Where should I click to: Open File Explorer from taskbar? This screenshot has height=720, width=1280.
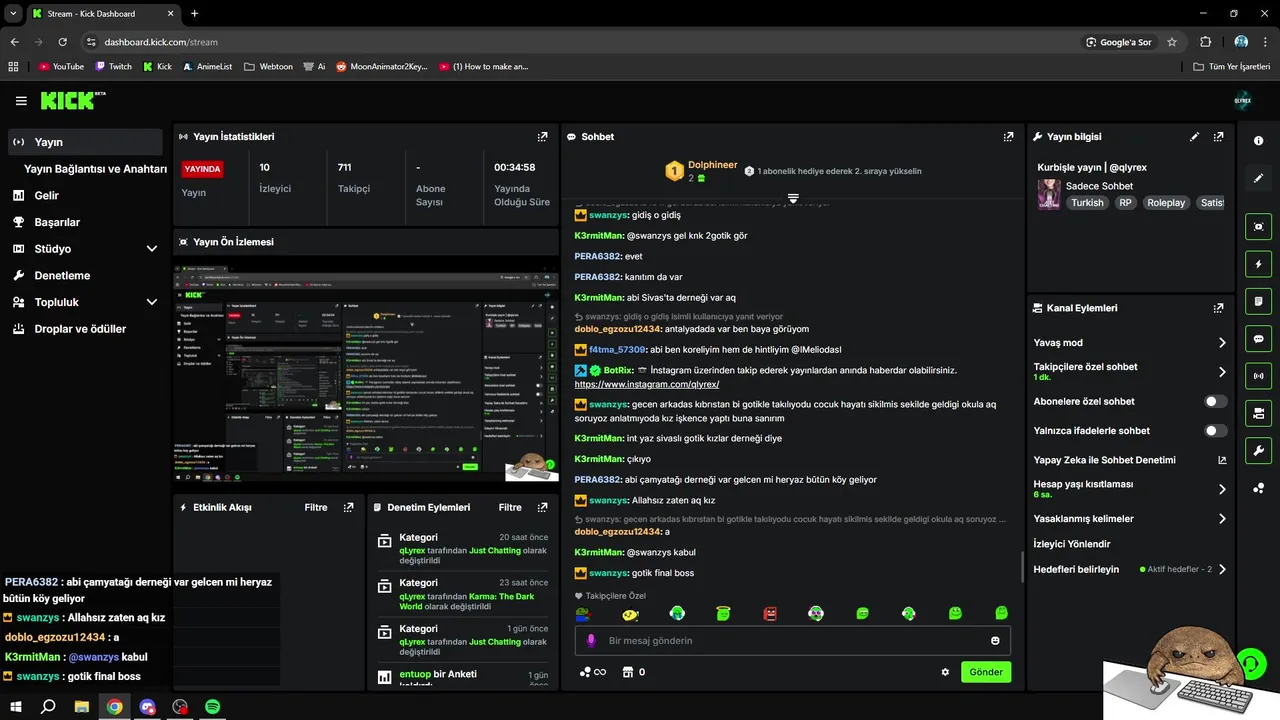point(82,706)
